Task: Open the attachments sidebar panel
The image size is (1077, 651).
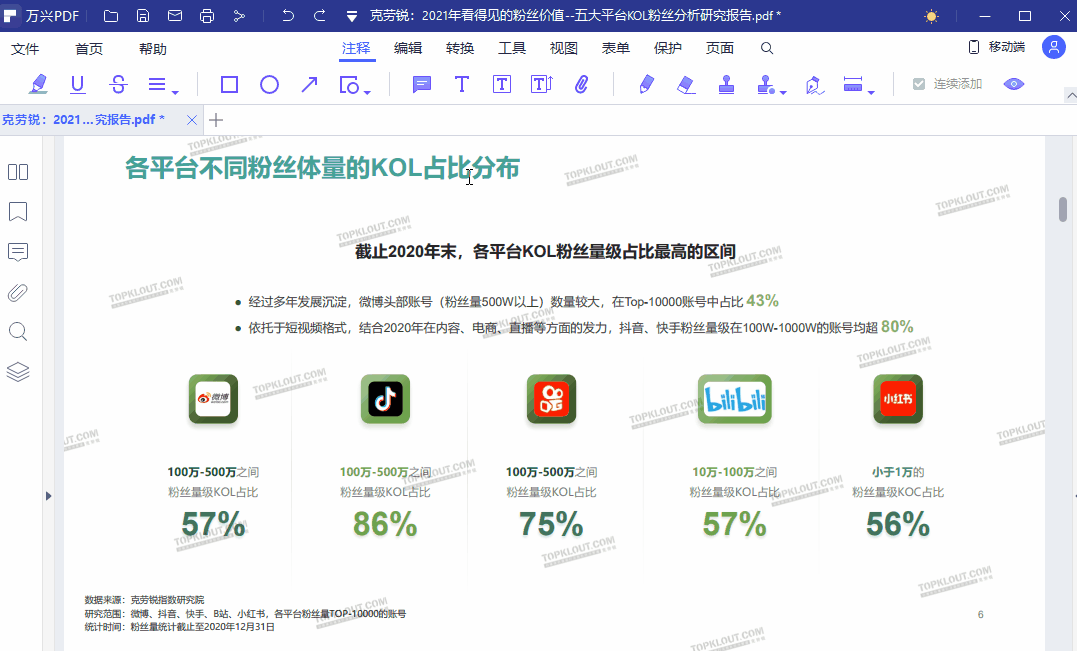Action: pyautogui.click(x=18, y=293)
